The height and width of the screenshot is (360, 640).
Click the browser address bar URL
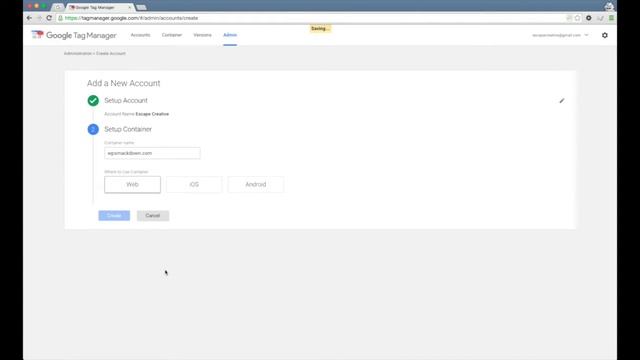(x=131, y=18)
